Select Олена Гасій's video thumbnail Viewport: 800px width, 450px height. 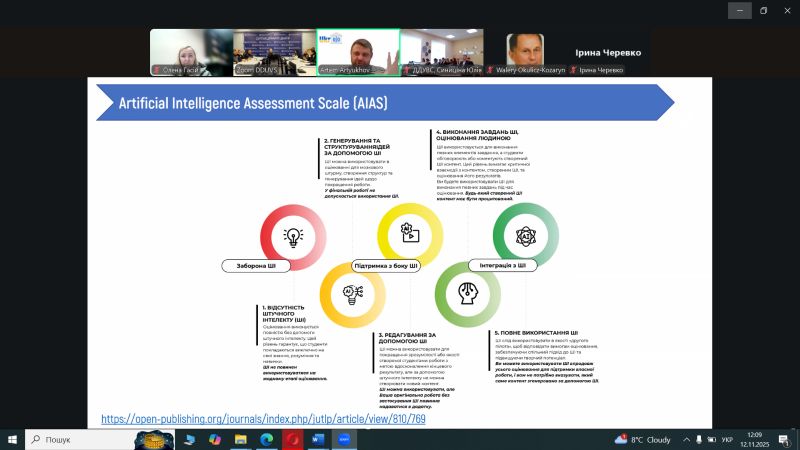coord(190,51)
